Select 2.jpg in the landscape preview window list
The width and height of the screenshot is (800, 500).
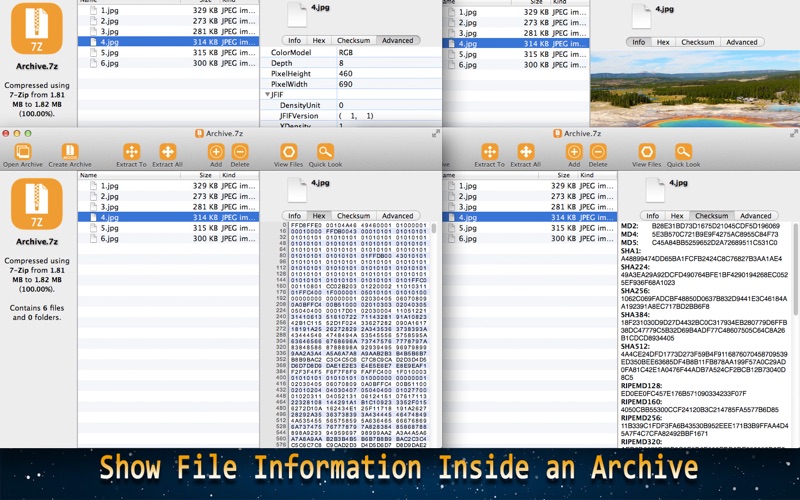(x=516, y=22)
